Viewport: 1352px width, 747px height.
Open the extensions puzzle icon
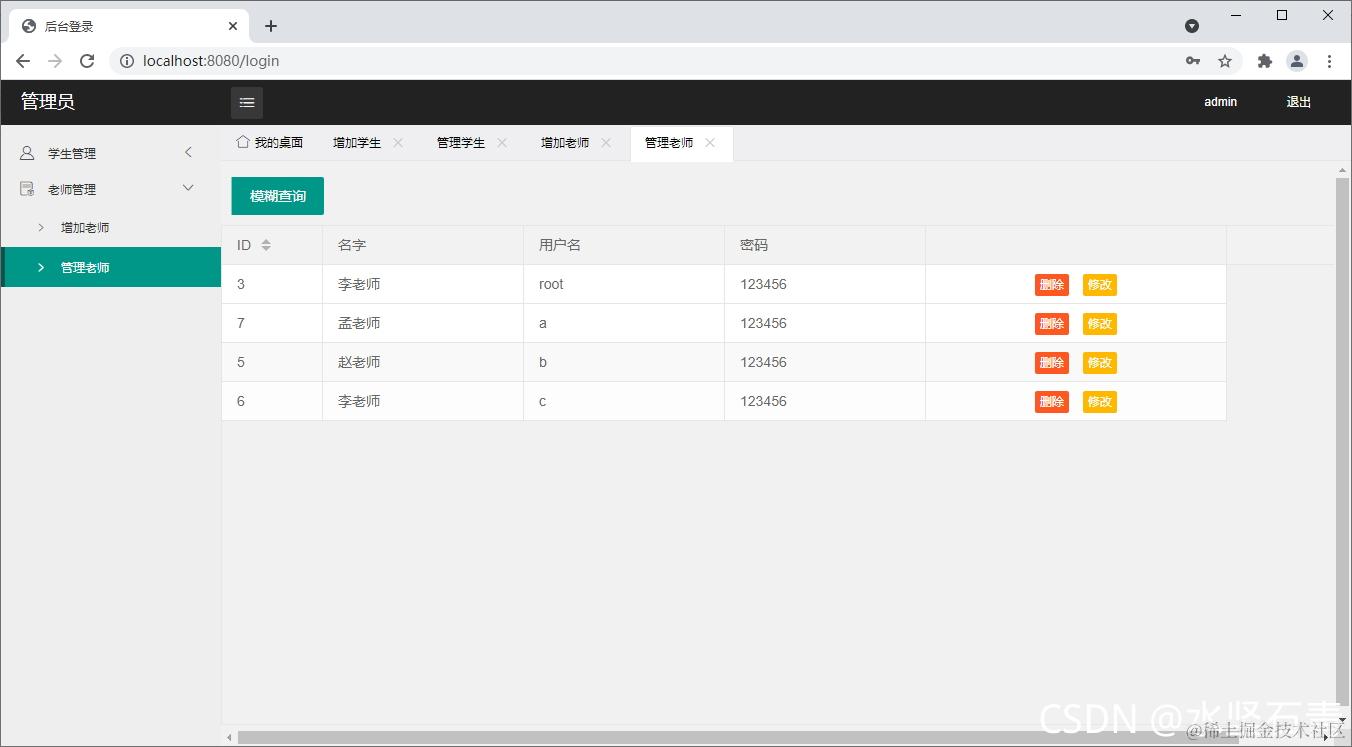pos(1265,61)
